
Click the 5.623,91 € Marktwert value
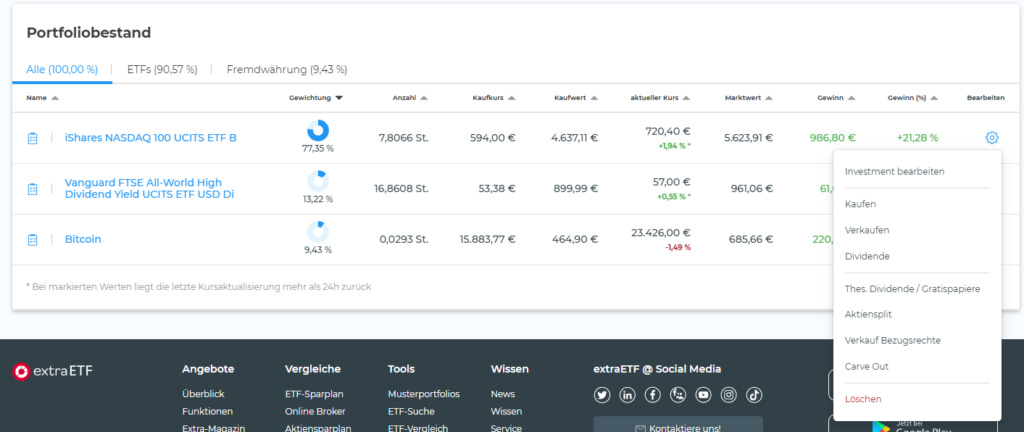748,138
